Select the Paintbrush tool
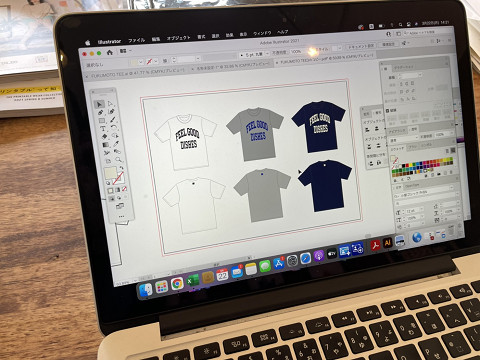Screen dimensions: 480x360 113,120
